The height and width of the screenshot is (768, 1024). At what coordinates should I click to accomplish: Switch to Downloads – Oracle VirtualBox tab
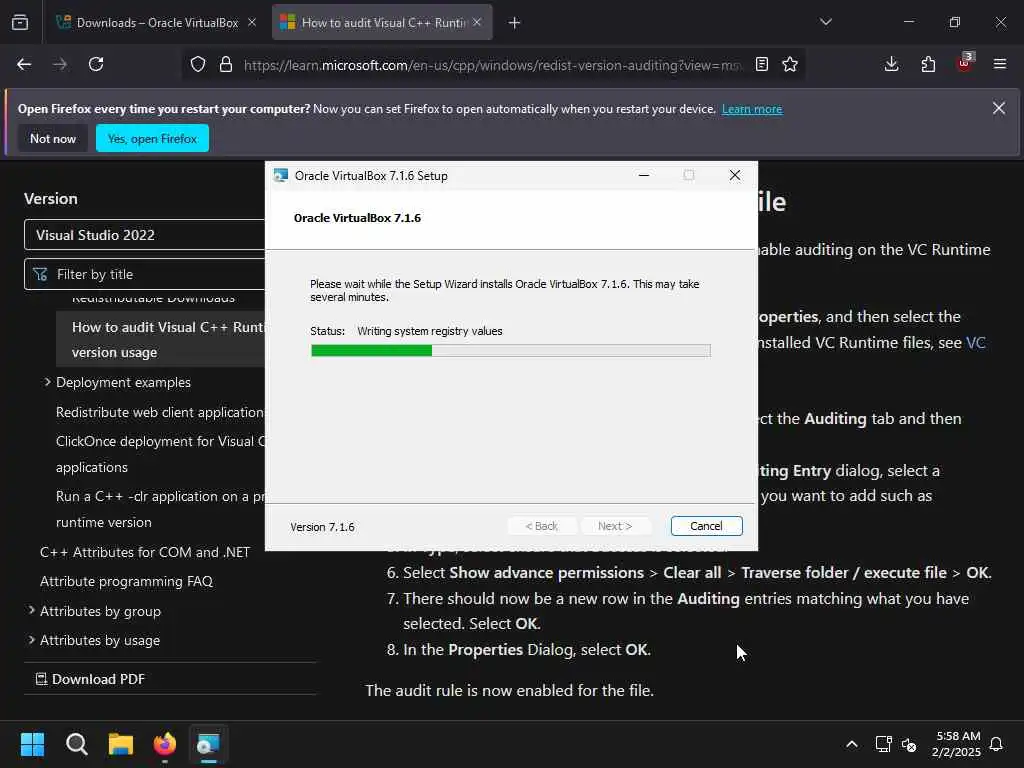coord(155,23)
